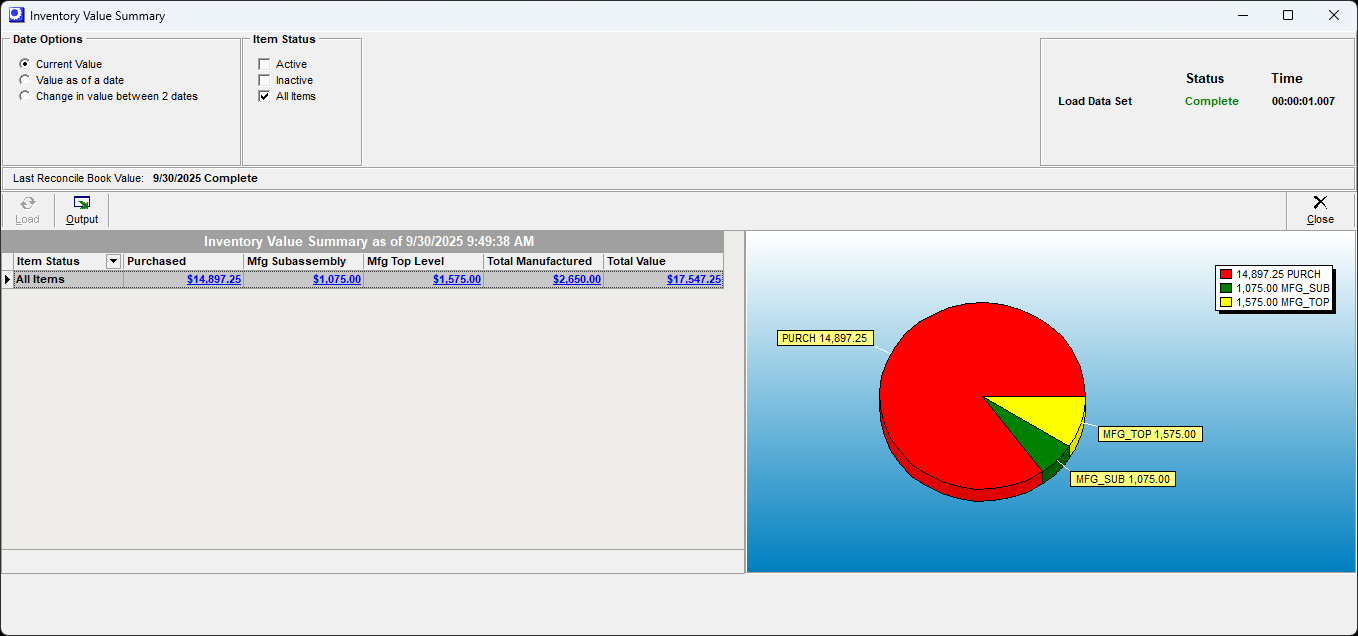Image resolution: width=1358 pixels, height=636 pixels.
Task: Click the $2,650.00 Total Manufactured link
Action: pos(577,279)
